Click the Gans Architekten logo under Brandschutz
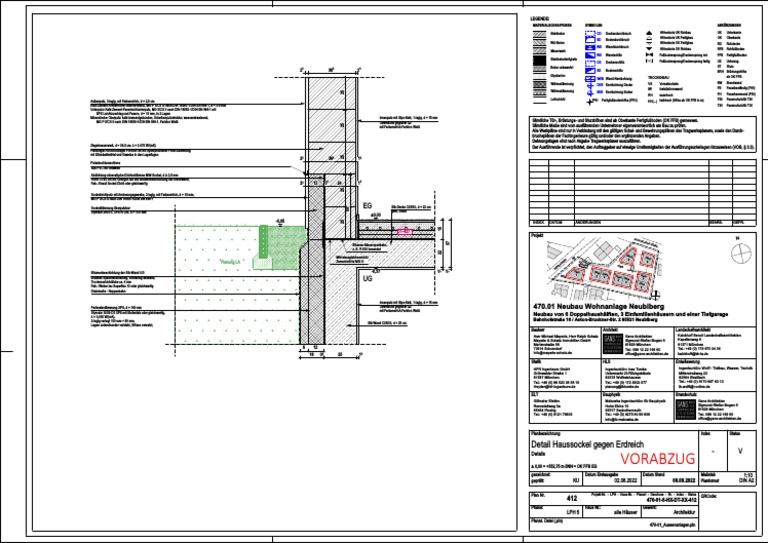The image size is (768, 543). pos(685,410)
